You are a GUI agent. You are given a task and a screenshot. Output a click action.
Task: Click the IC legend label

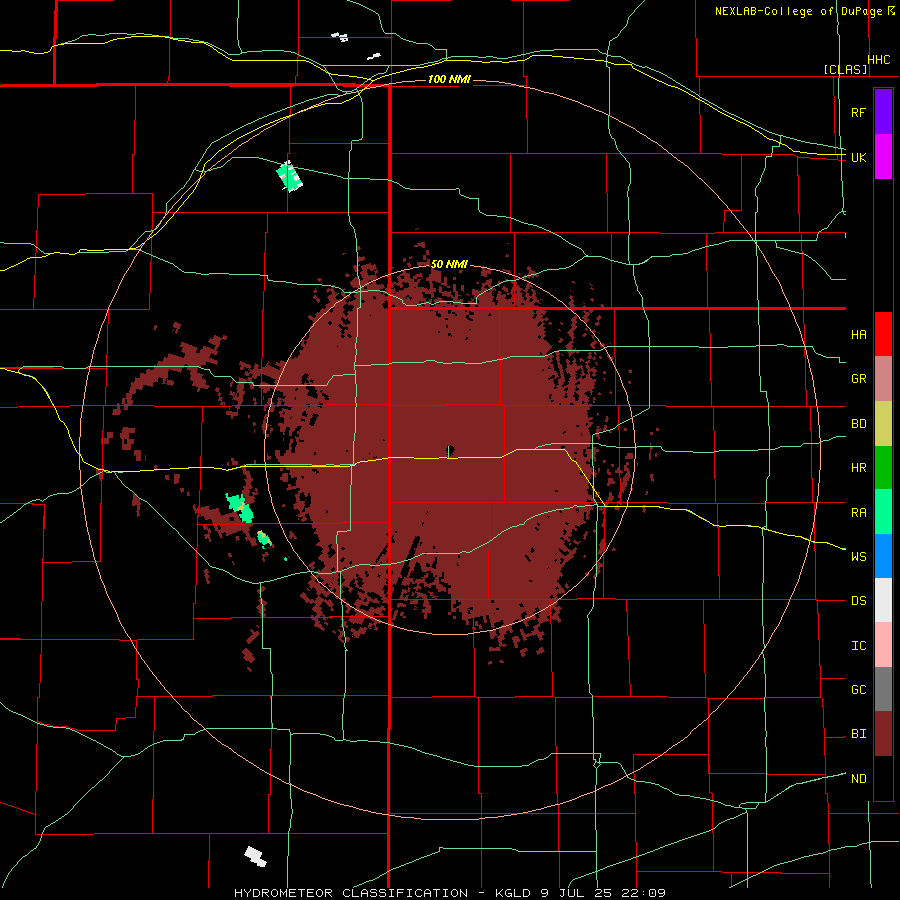coord(858,646)
